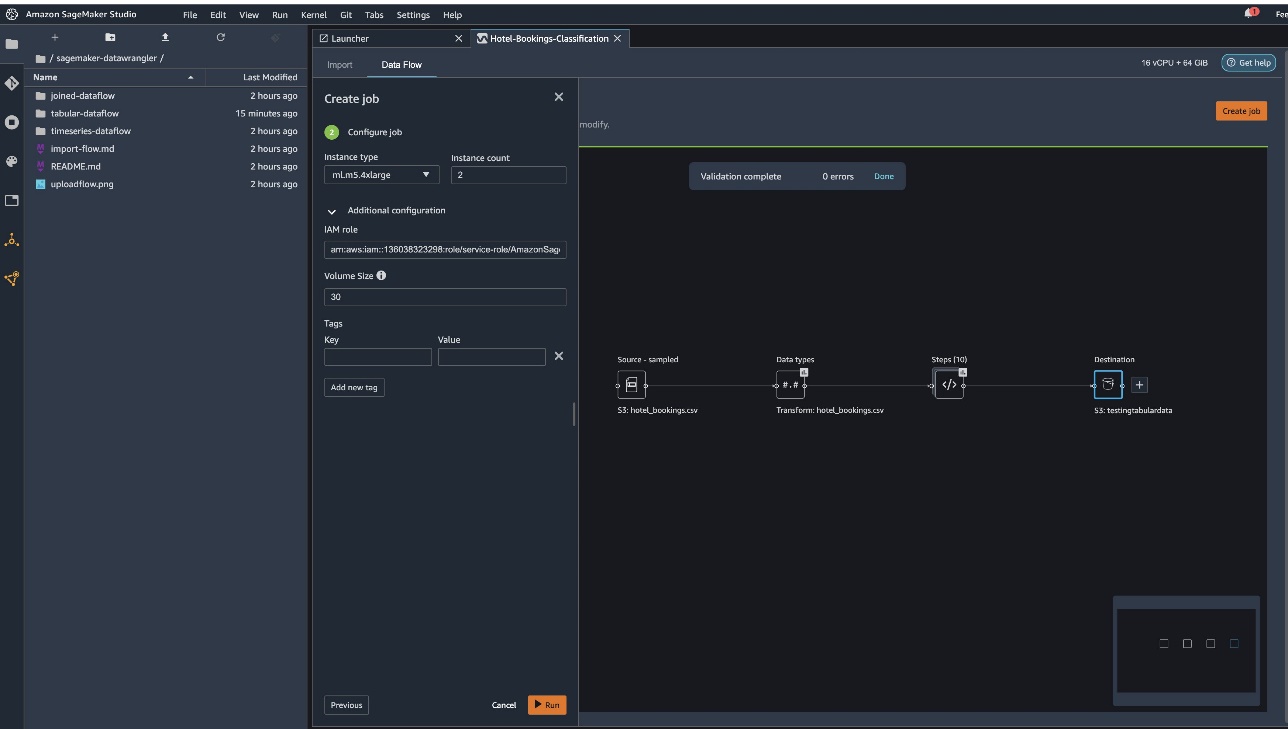Click the Run button
This screenshot has width=1288, height=729.
tap(547, 705)
